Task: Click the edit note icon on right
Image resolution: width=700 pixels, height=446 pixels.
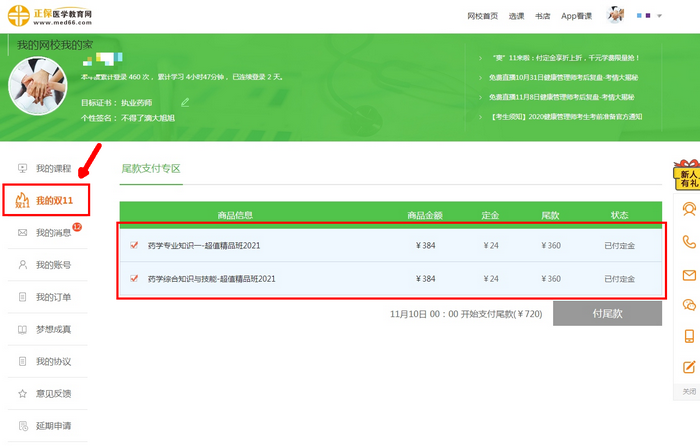Action: click(689, 367)
